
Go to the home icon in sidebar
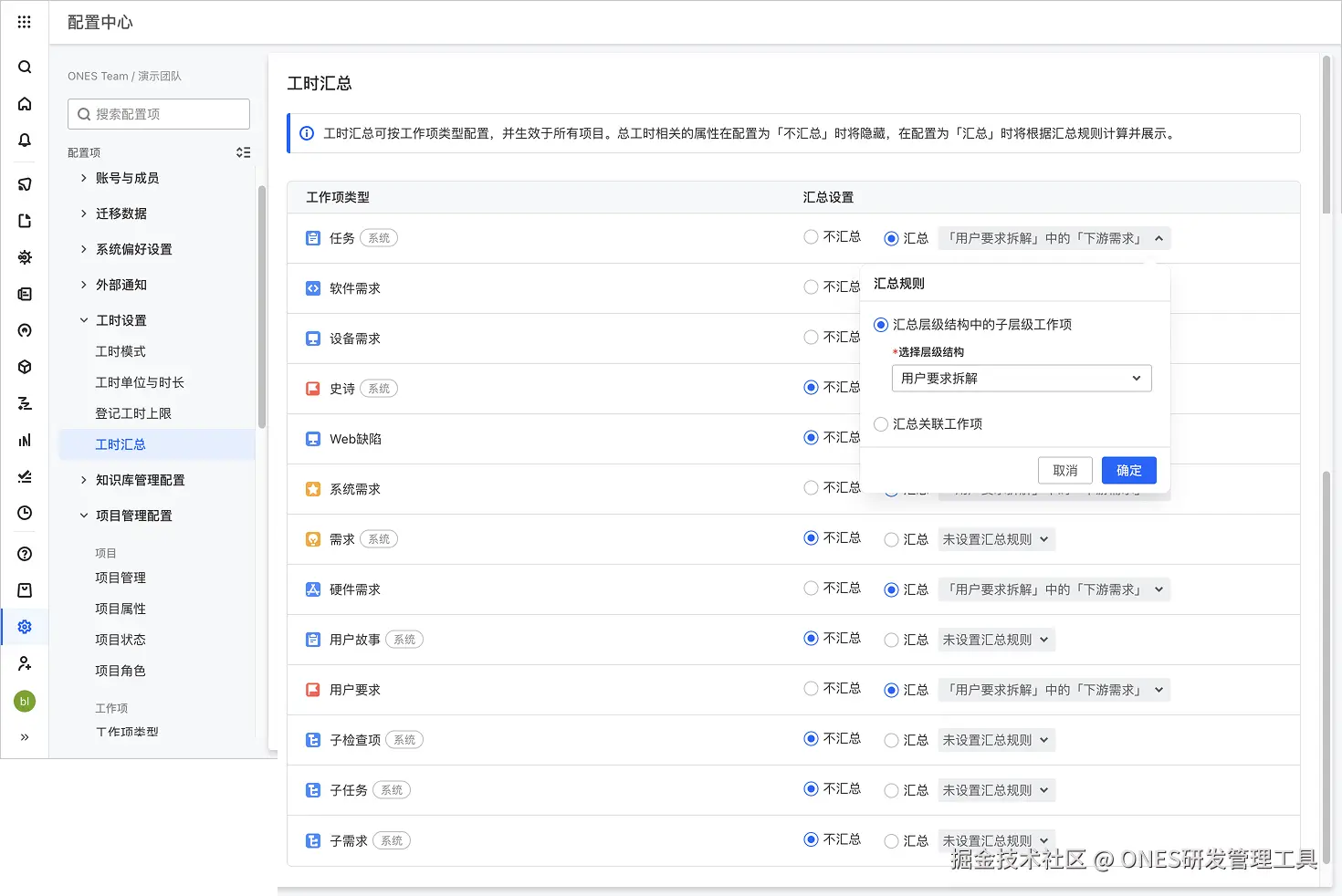pos(25,104)
